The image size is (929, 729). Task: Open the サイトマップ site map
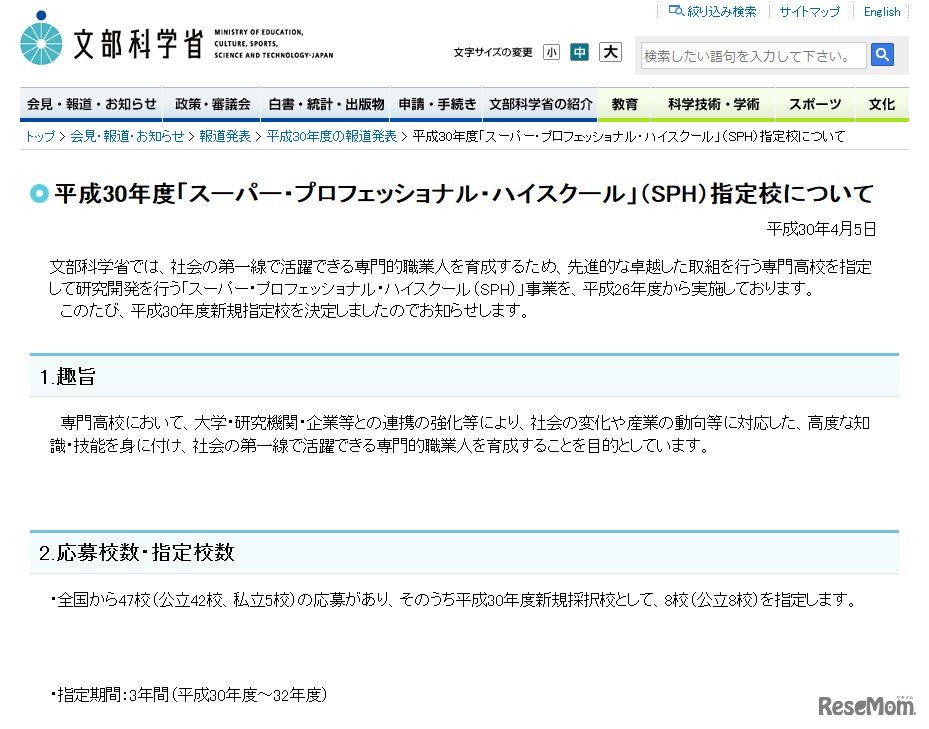(808, 11)
